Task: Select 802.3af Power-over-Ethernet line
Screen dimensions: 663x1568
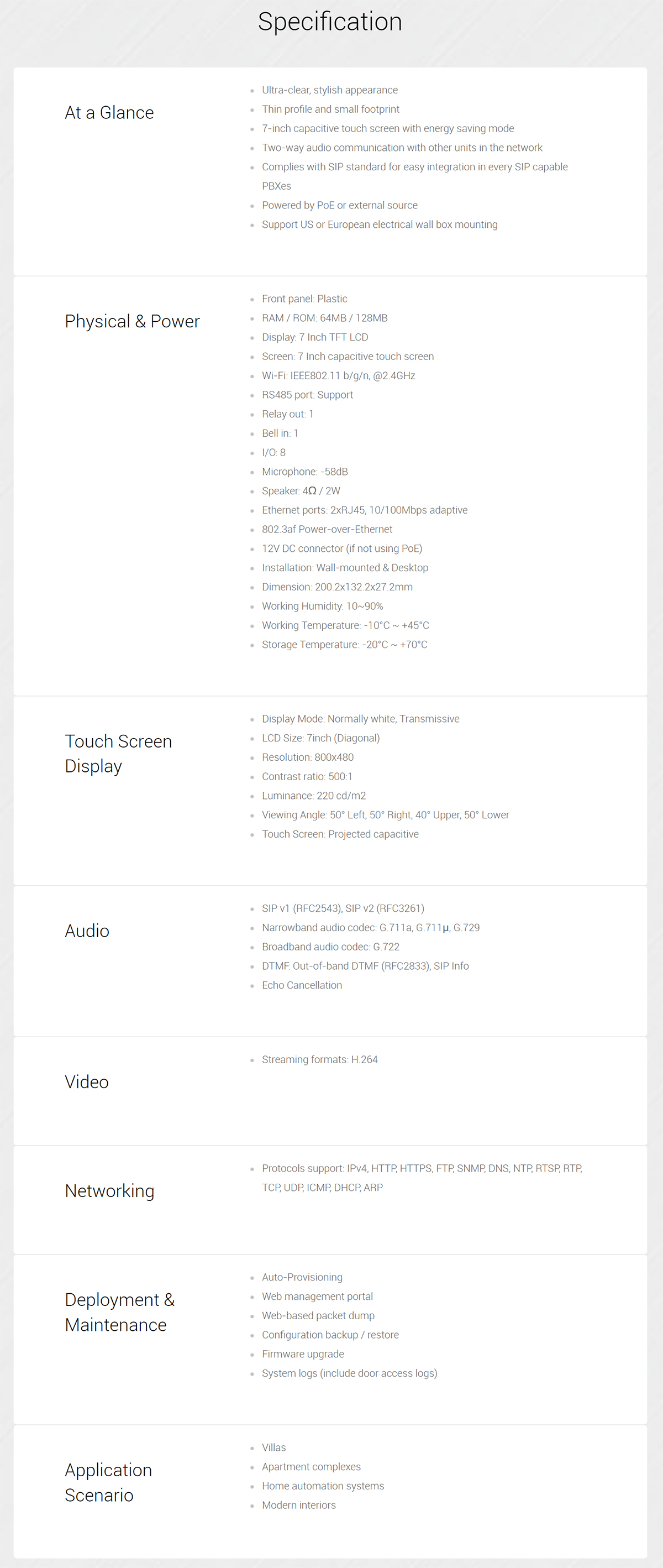Action: pyautogui.click(x=327, y=529)
